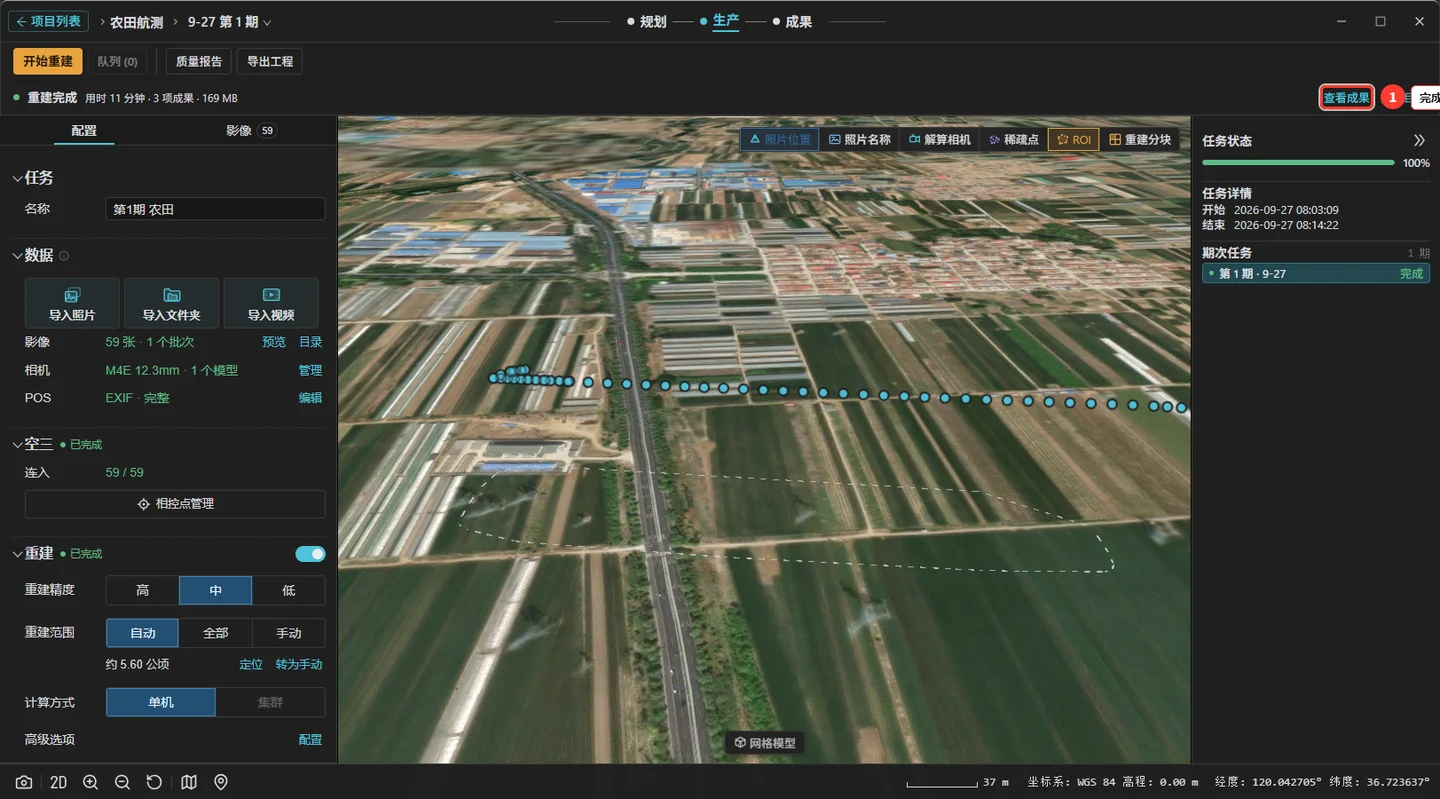Toggle 照片位置 photo position overlay
This screenshot has height=799, width=1440.
tap(779, 140)
